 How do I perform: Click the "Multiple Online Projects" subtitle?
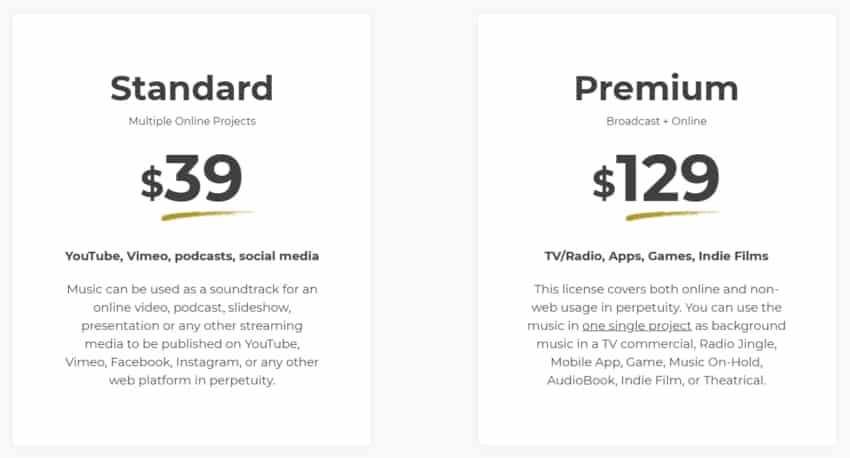pos(191,121)
